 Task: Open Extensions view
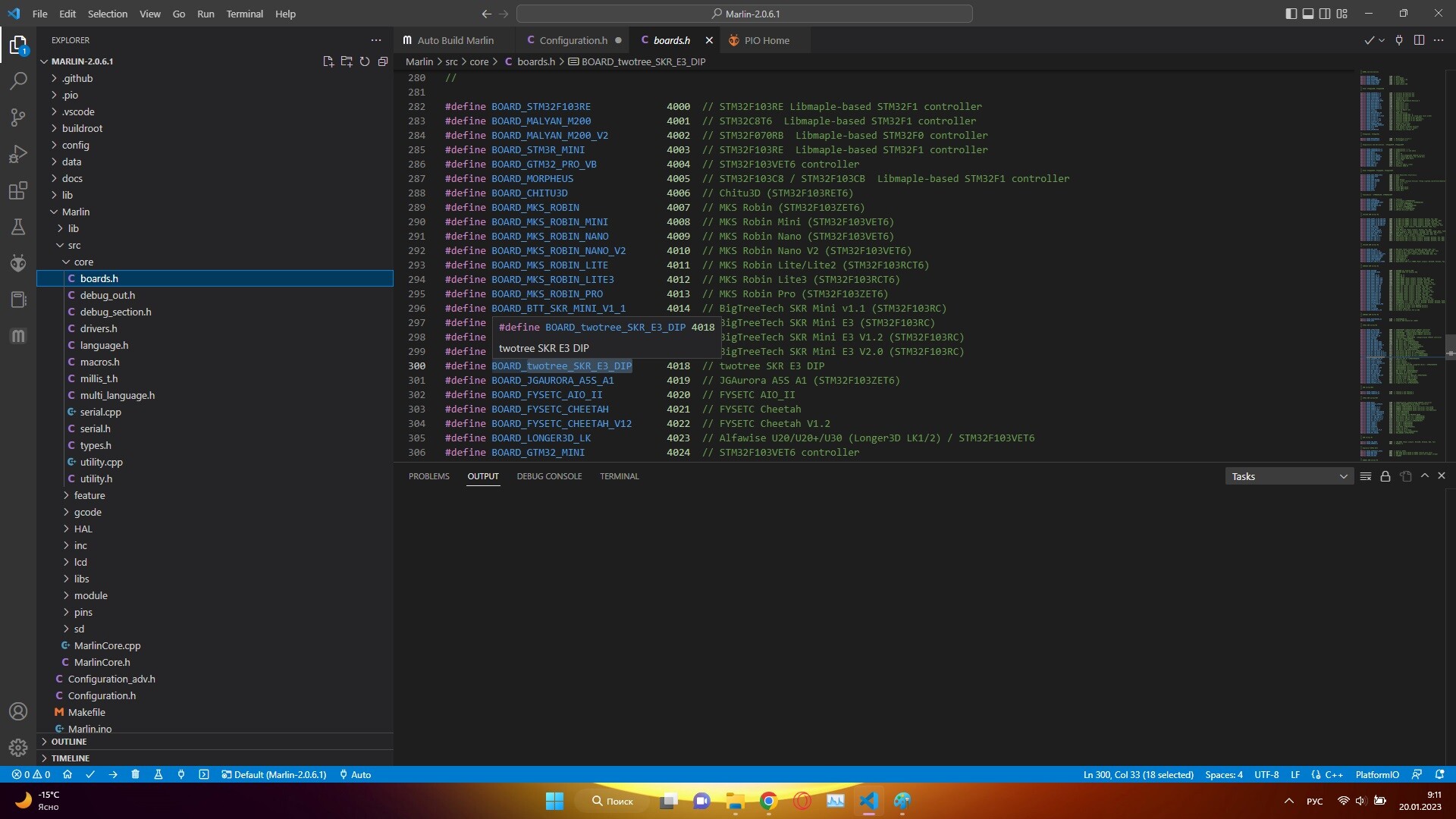point(18,190)
